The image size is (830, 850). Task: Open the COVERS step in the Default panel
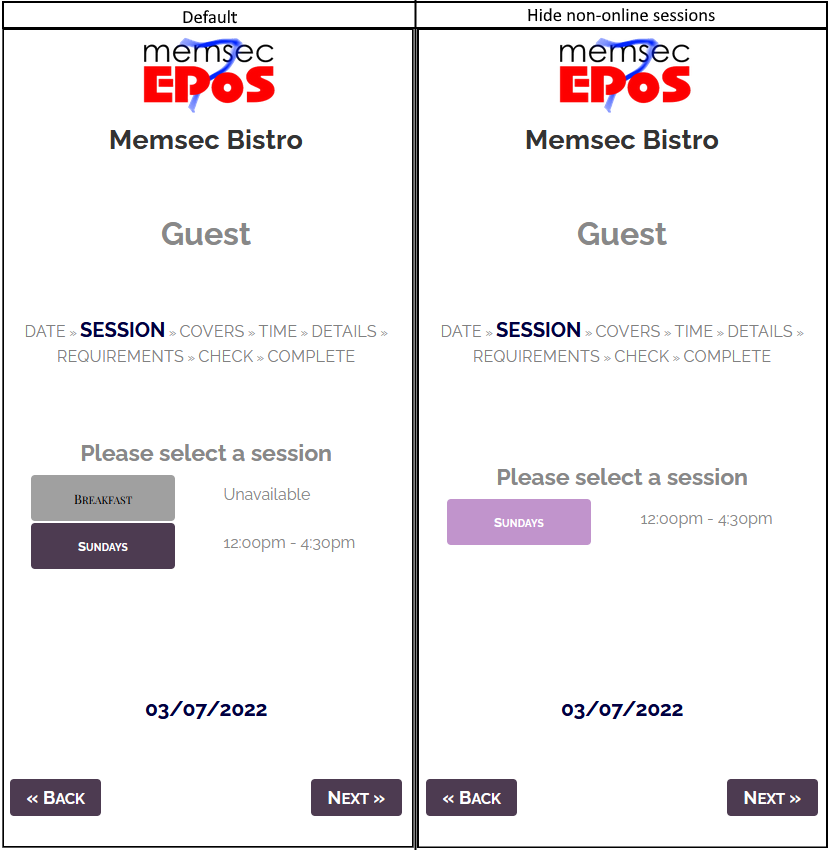point(212,331)
